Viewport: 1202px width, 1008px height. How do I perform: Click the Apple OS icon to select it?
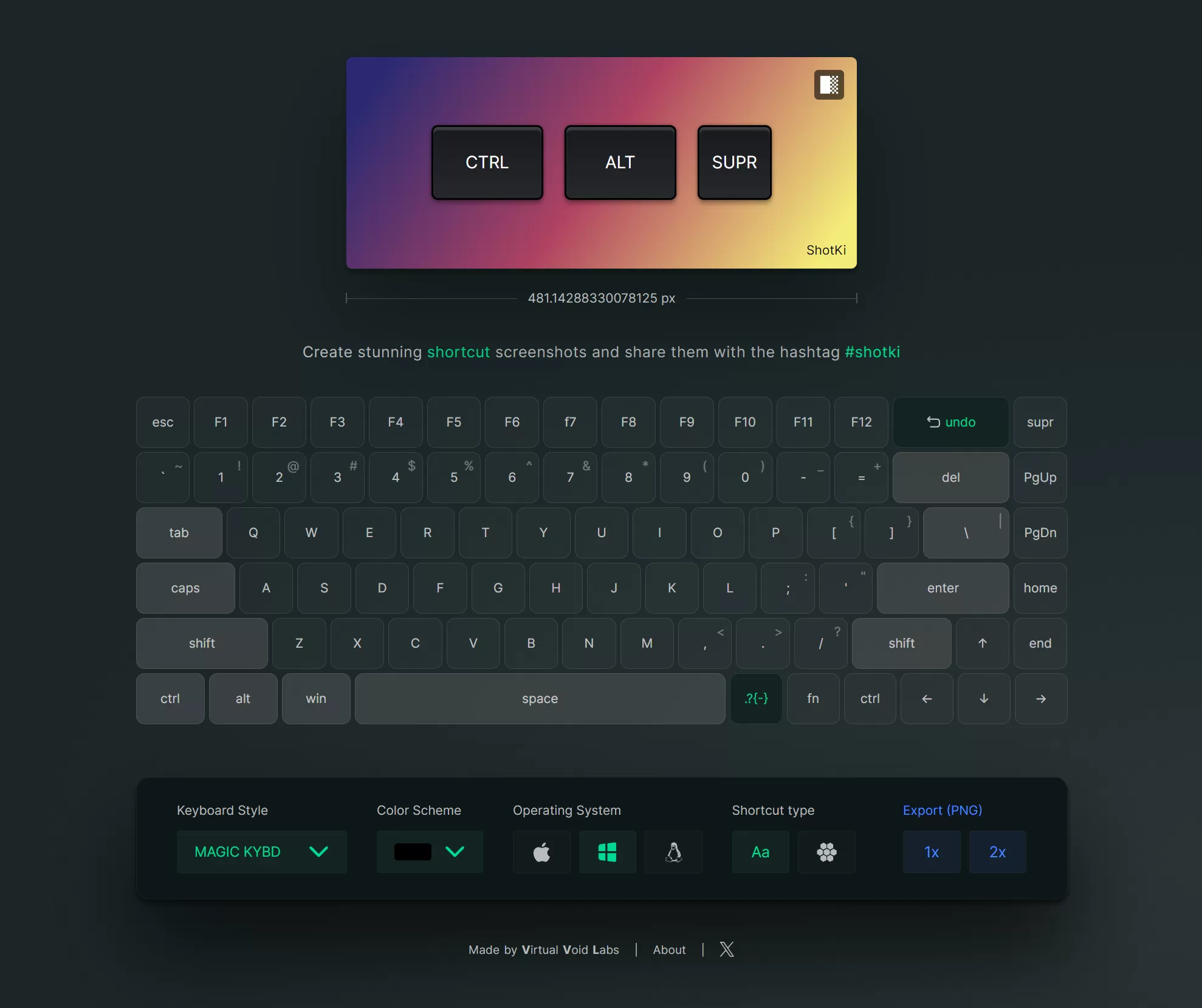(542, 853)
